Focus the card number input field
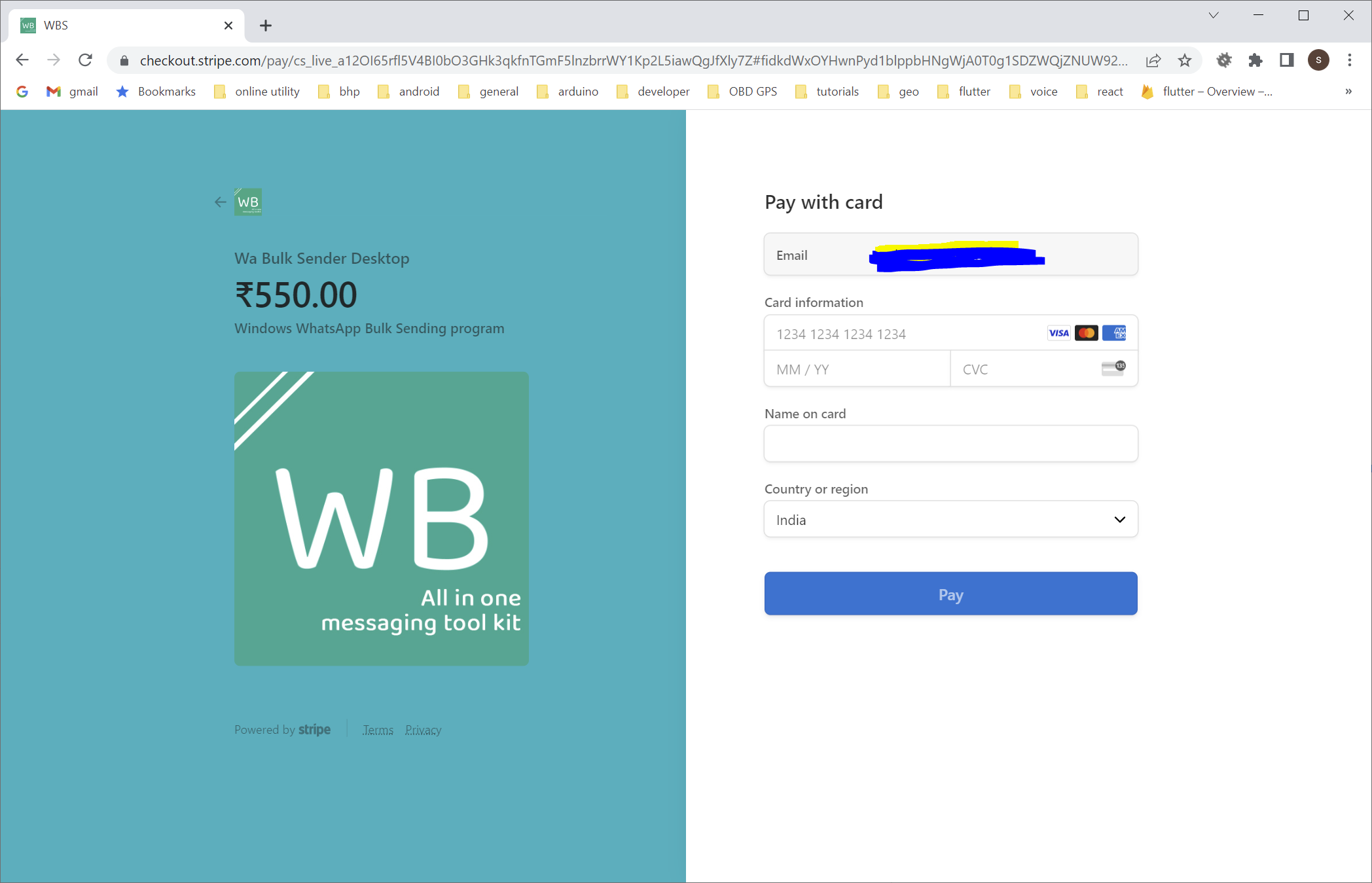The height and width of the screenshot is (883, 1372). point(903,334)
